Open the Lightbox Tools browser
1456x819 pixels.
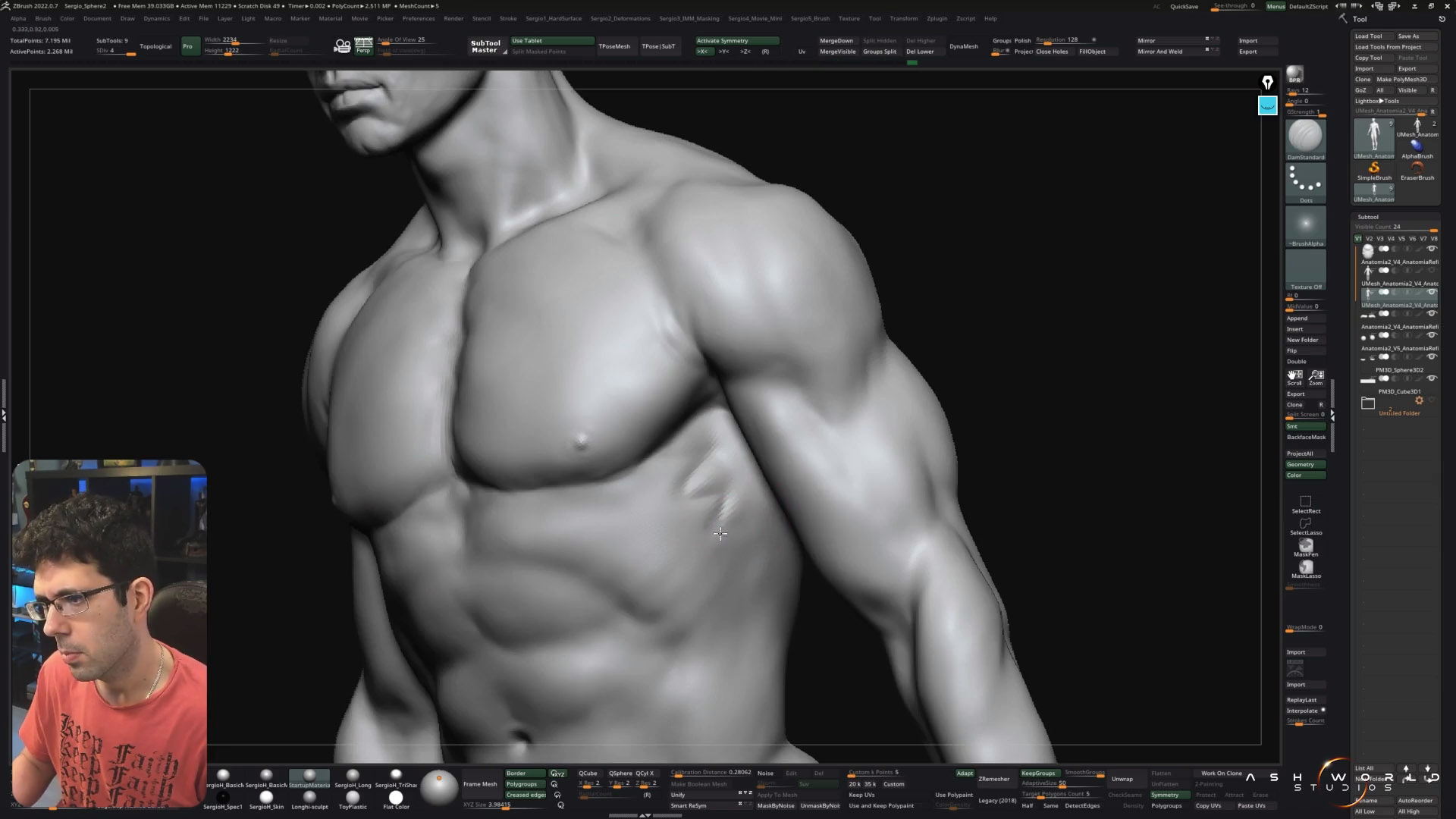pyautogui.click(x=1377, y=101)
